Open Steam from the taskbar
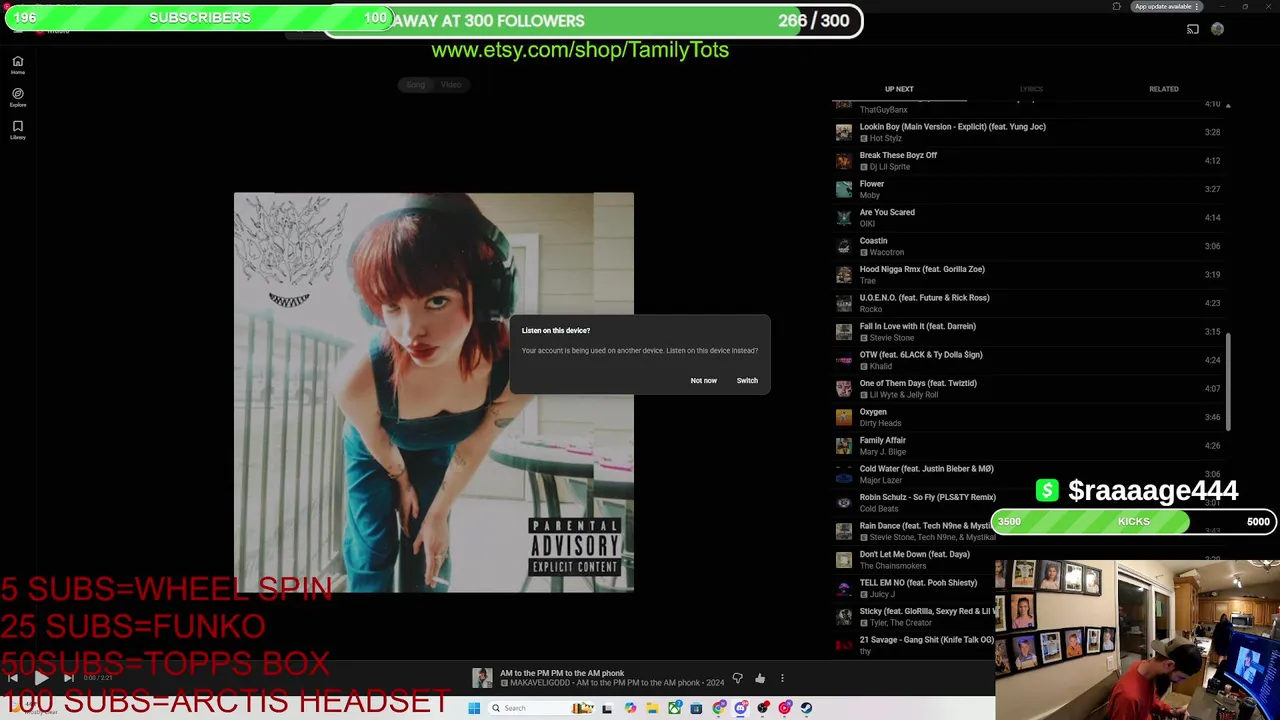Screen dimensions: 1280x720 coord(806,708)
